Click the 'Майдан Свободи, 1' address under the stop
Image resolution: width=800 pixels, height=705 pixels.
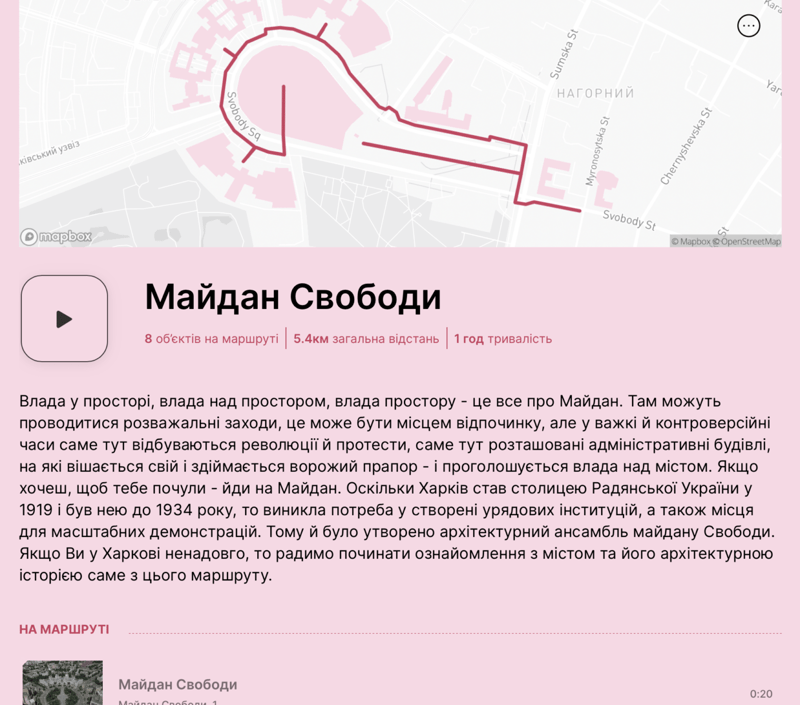tap(168, 702)
